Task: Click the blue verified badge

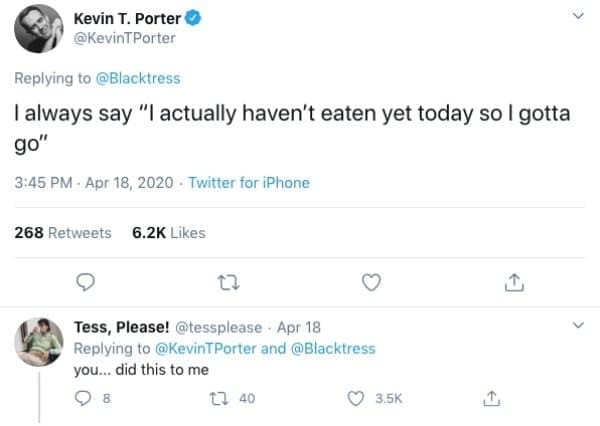Action: click(195, 19)
